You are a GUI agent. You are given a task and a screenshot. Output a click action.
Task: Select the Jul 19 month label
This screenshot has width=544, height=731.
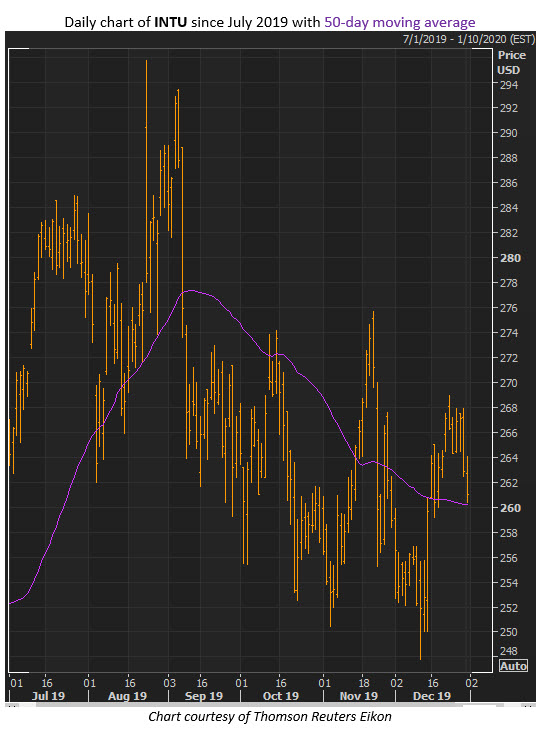(x=48, y=696)
